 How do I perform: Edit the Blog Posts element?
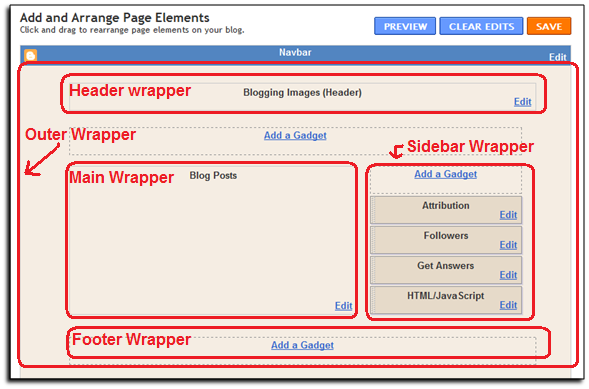[x=343, y=306]
